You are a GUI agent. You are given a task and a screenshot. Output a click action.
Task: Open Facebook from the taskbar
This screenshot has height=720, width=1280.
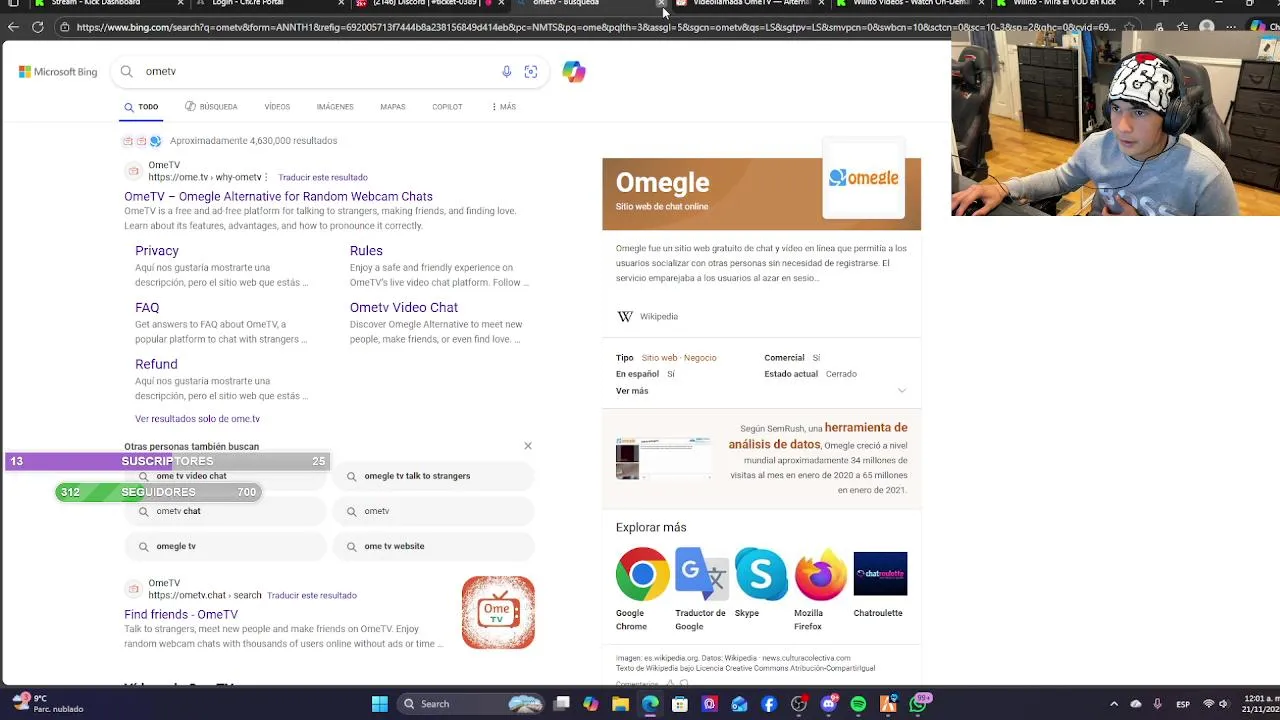769,704
